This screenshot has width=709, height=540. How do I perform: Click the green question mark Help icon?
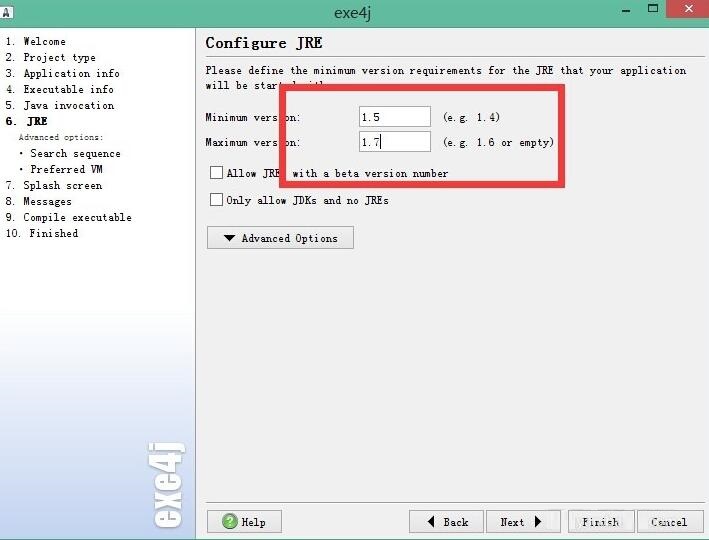230,521
